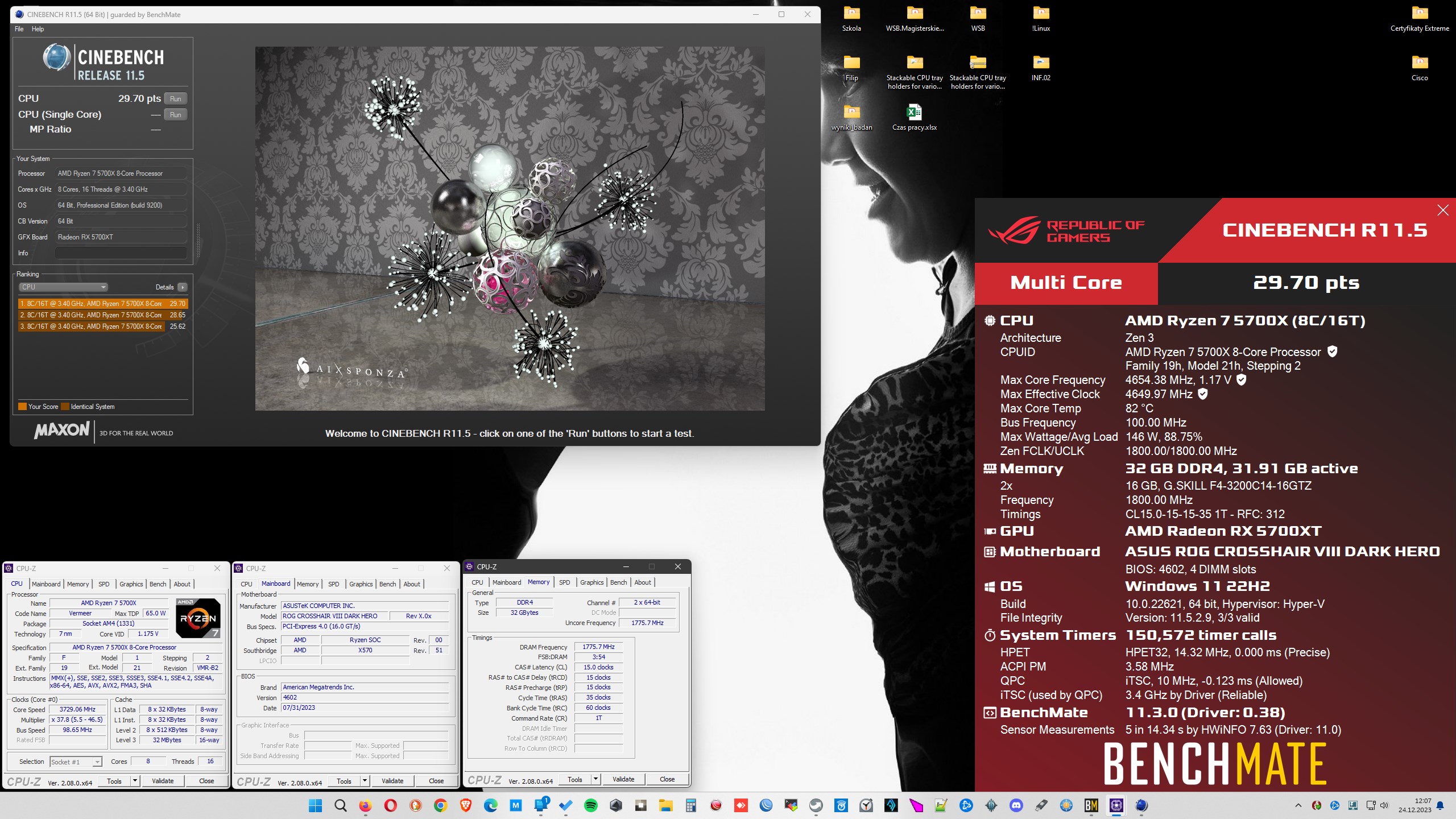Launch Opera from the taskbar
The height and width of the screenshot is (819, 1456).
coord(390,805)
